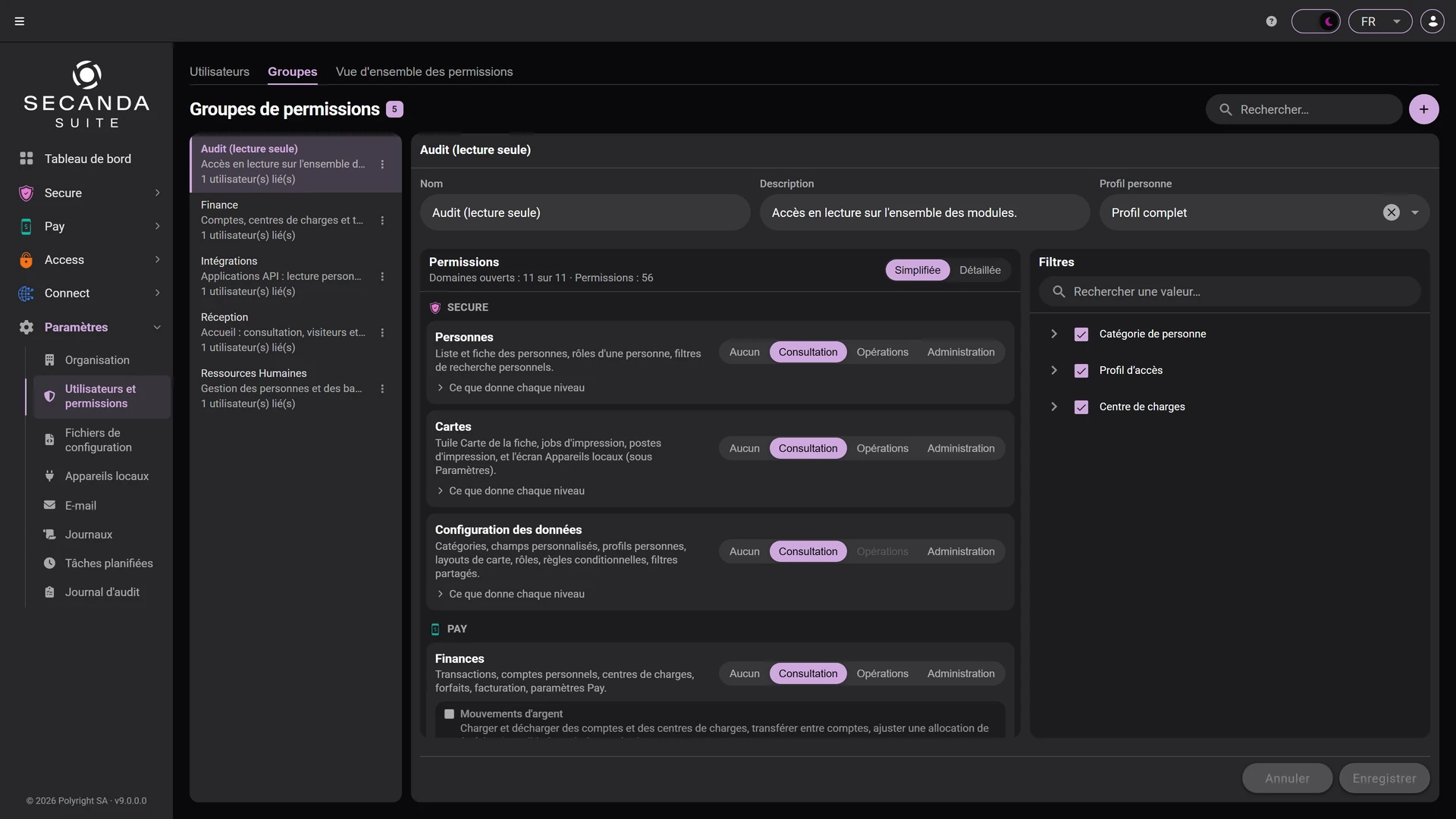Image resolution: width=1456 pixels, height=819 pixels.
Task: Open options menu for Réception group
Action: click(382, 333)
